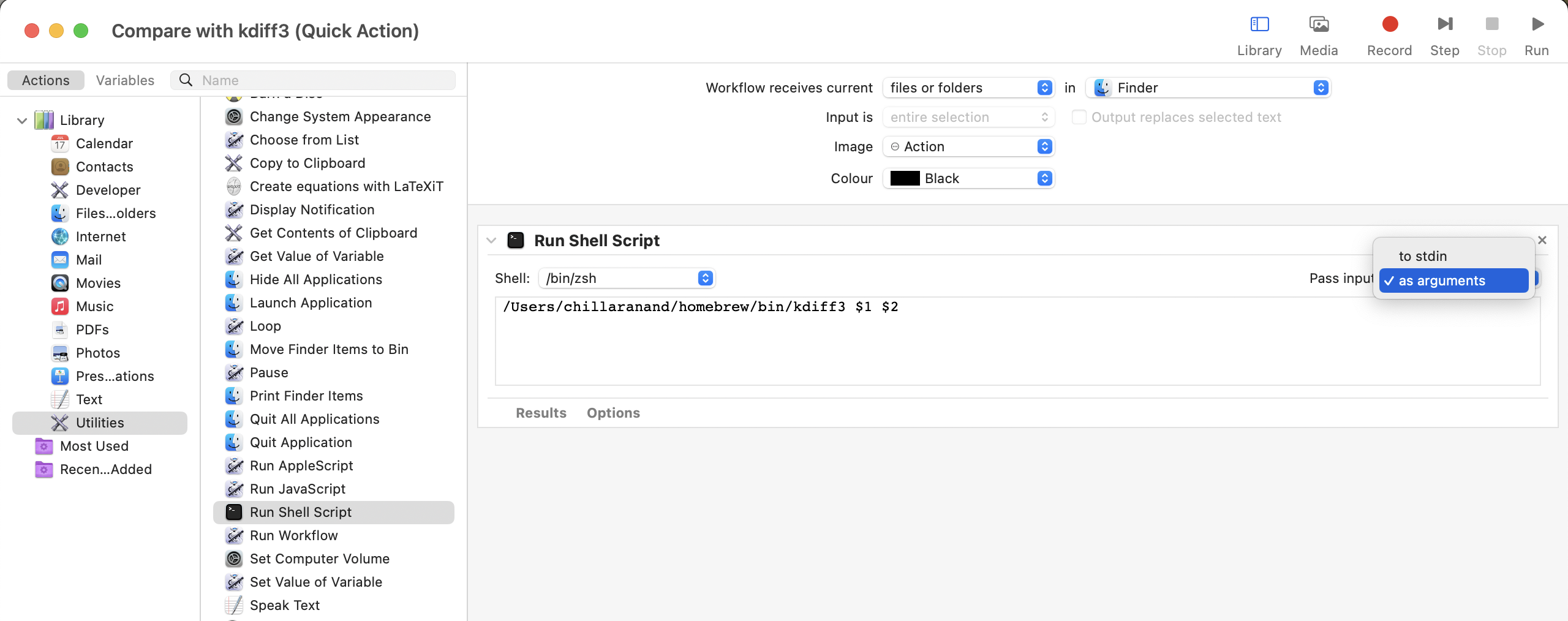Click the Step toolbar icon
This screenshot has height=621, width=1568.
(x=1445, y=24)
